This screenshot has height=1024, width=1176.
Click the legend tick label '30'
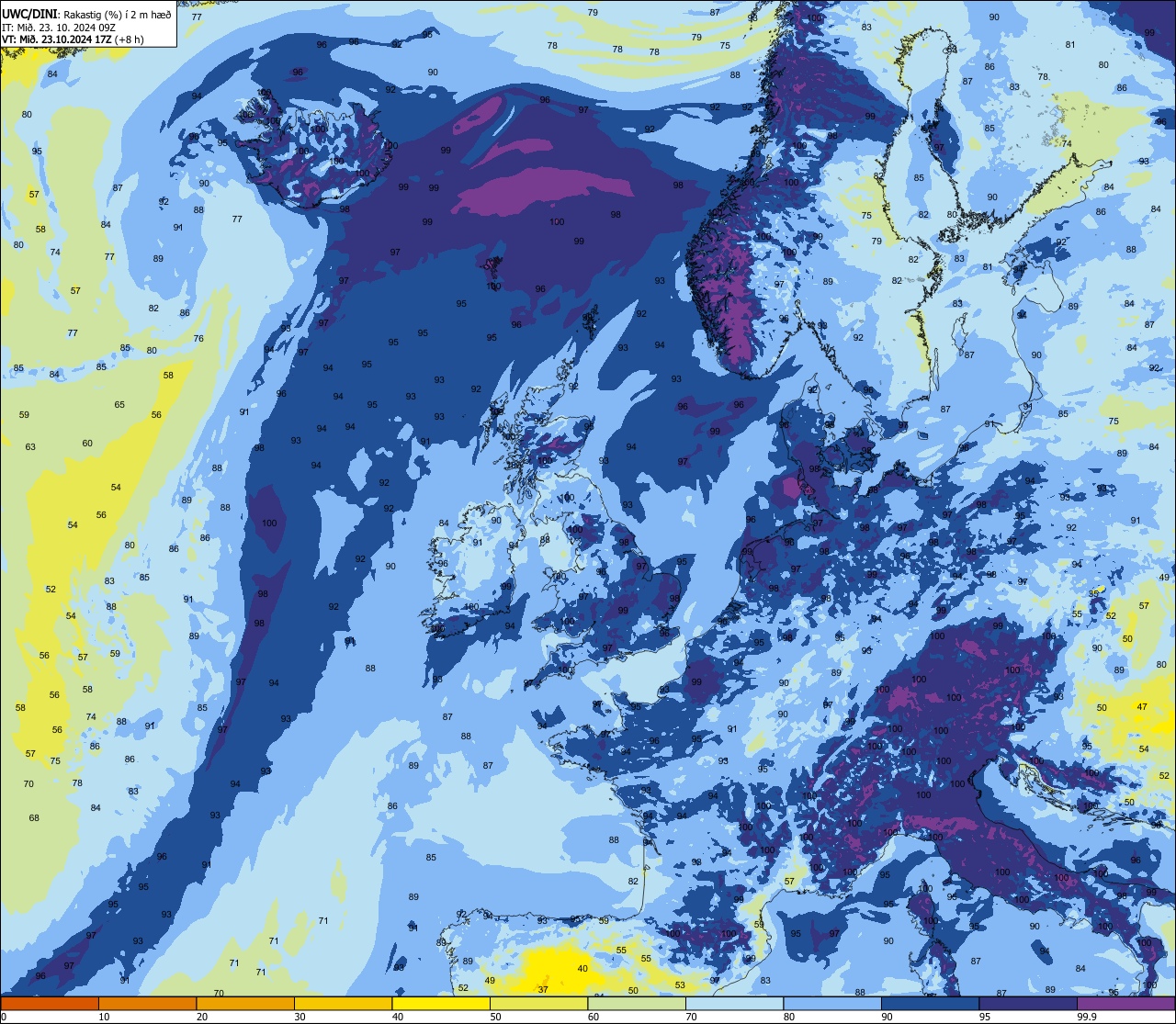coord(300,1017)
